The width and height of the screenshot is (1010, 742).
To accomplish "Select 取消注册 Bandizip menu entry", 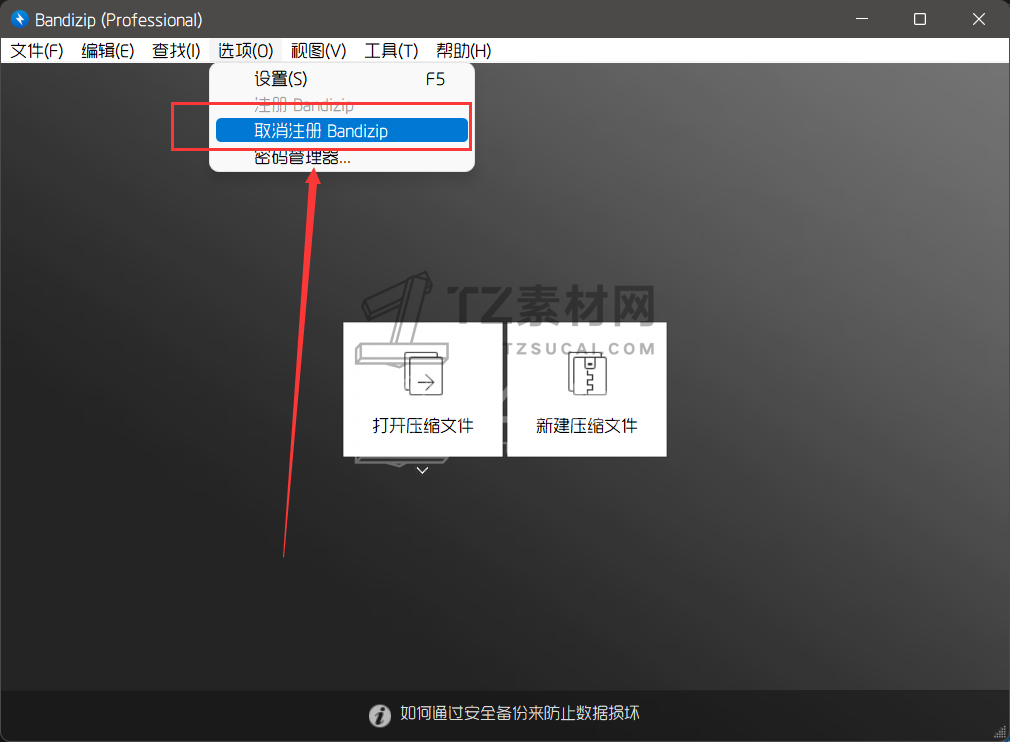I will pos(342,131).
